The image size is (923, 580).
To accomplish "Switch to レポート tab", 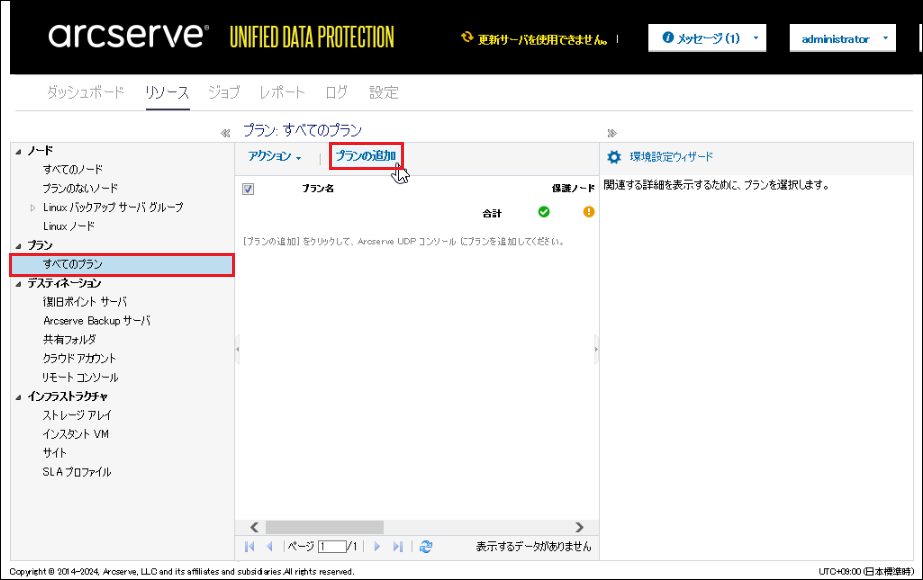I will pyautogui.click(x=282, y=92).
